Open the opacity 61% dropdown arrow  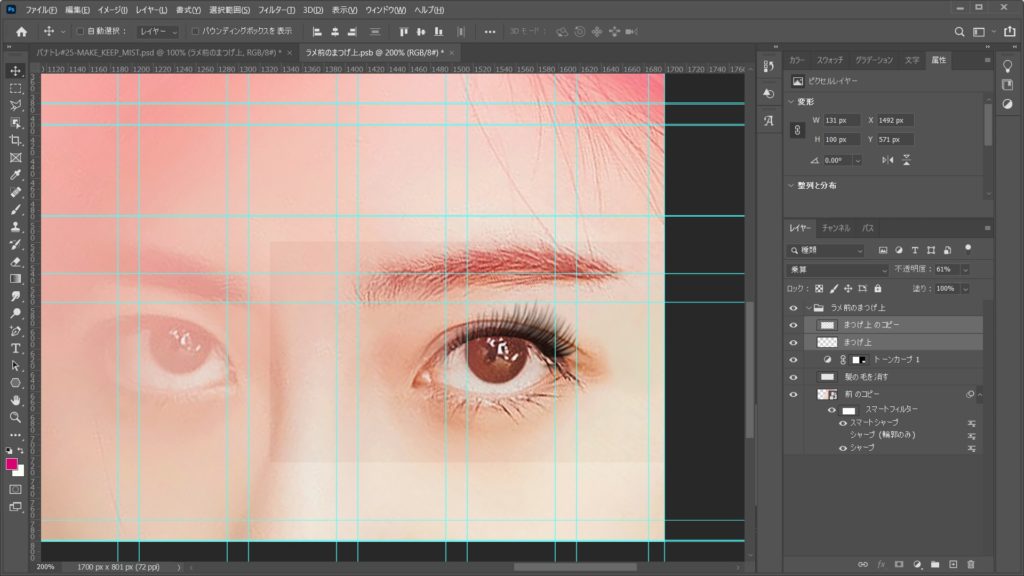click(965, 270)
